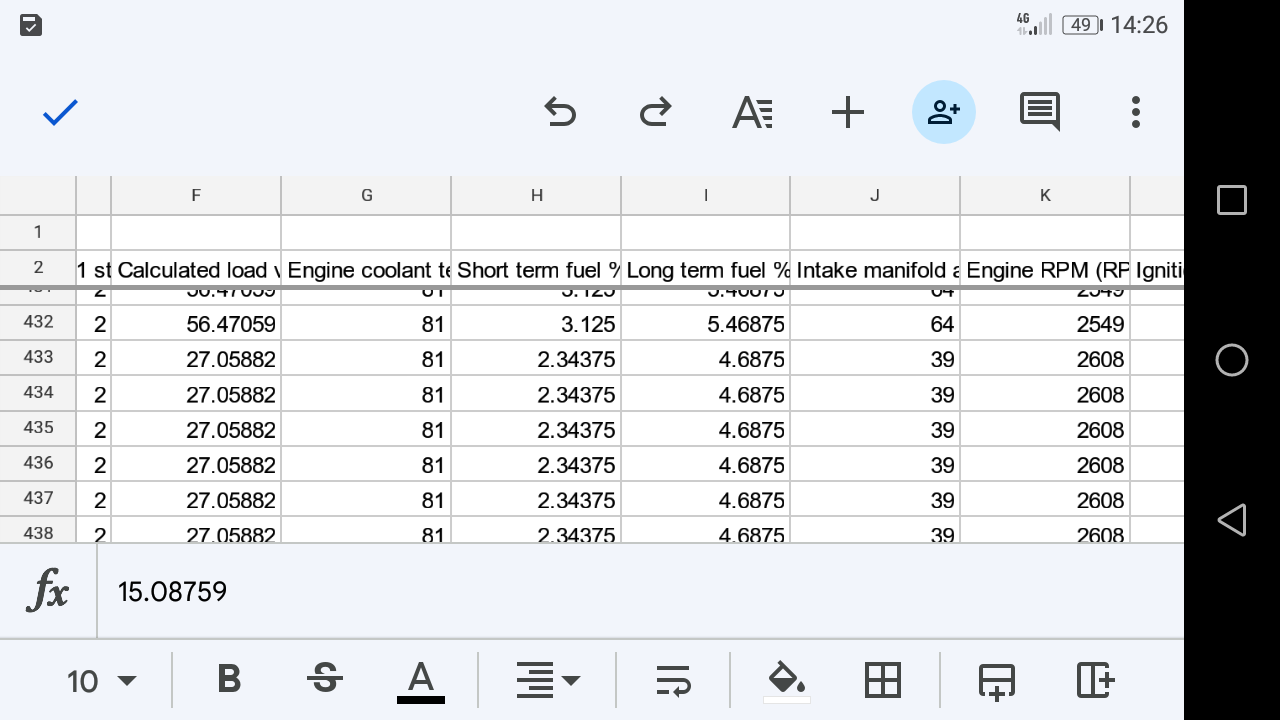
Task: Undo the last action
Action: tap(560, 112)
